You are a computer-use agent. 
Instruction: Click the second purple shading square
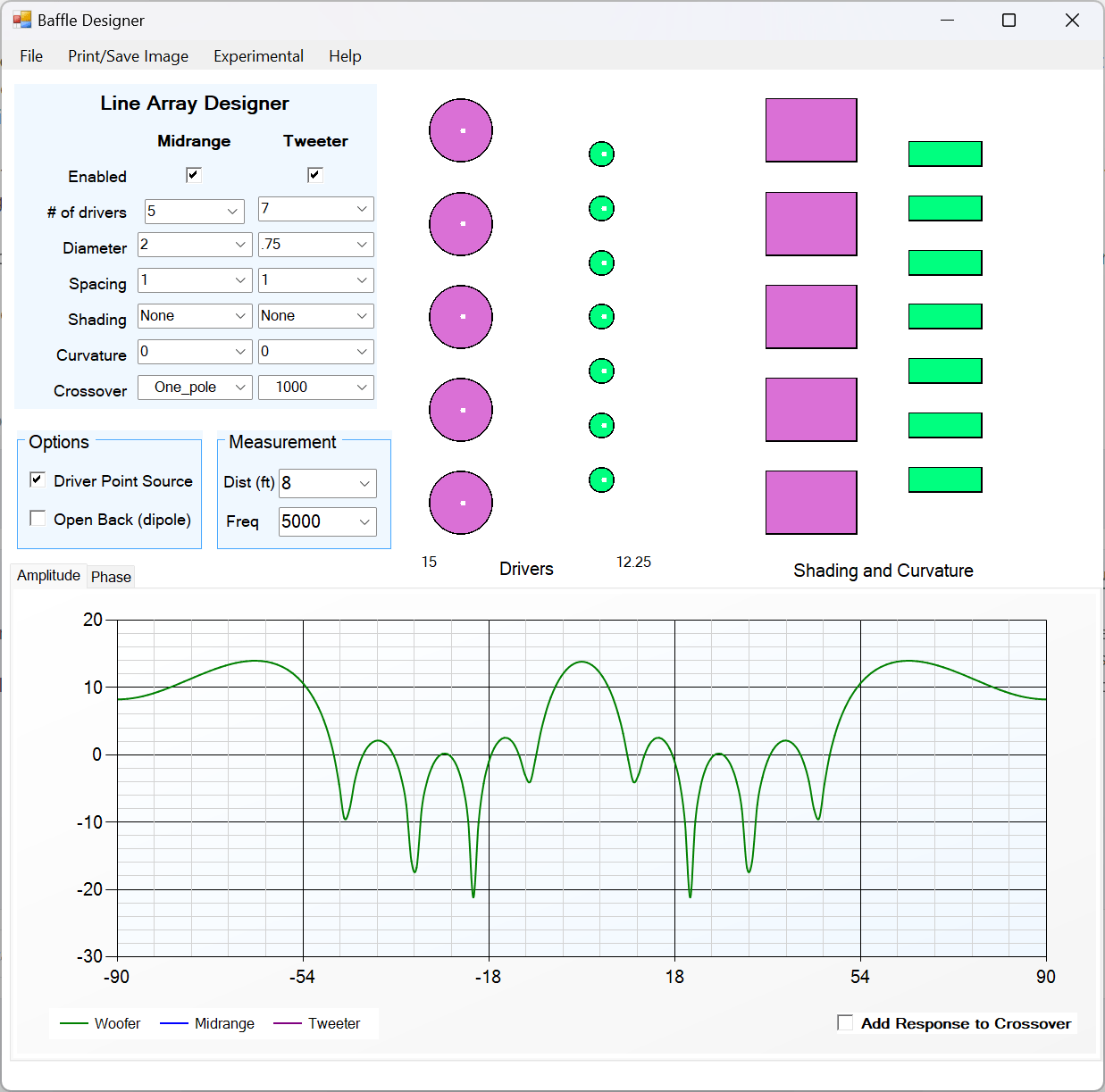(811, 224)
